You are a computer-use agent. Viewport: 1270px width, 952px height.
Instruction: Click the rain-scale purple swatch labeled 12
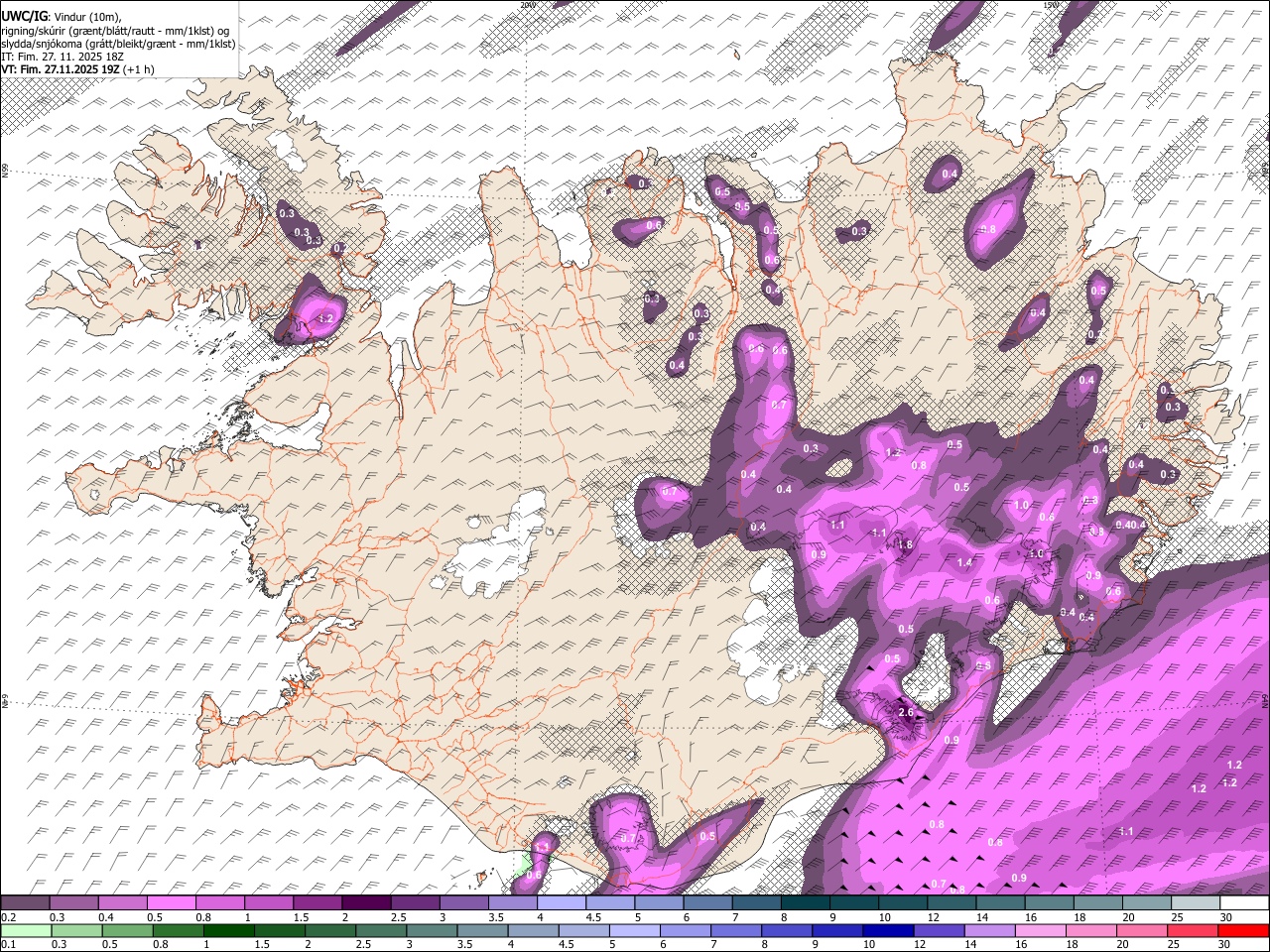[939, 930]
